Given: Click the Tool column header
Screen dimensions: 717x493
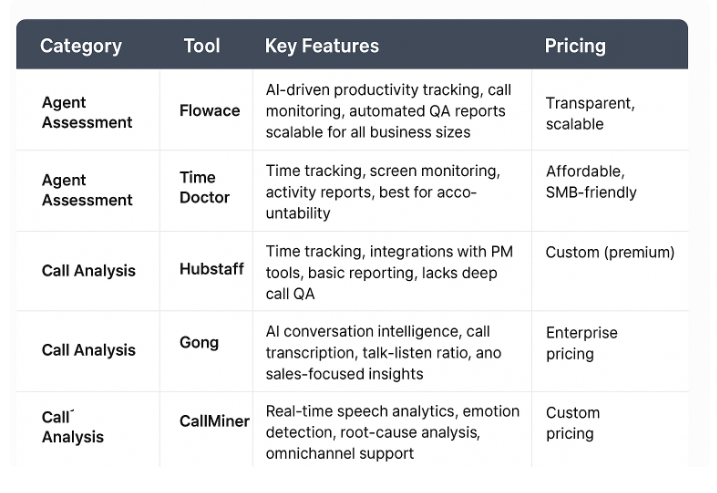Looking at the screenshot, I should pyautogui.click(x=202, y=46).
